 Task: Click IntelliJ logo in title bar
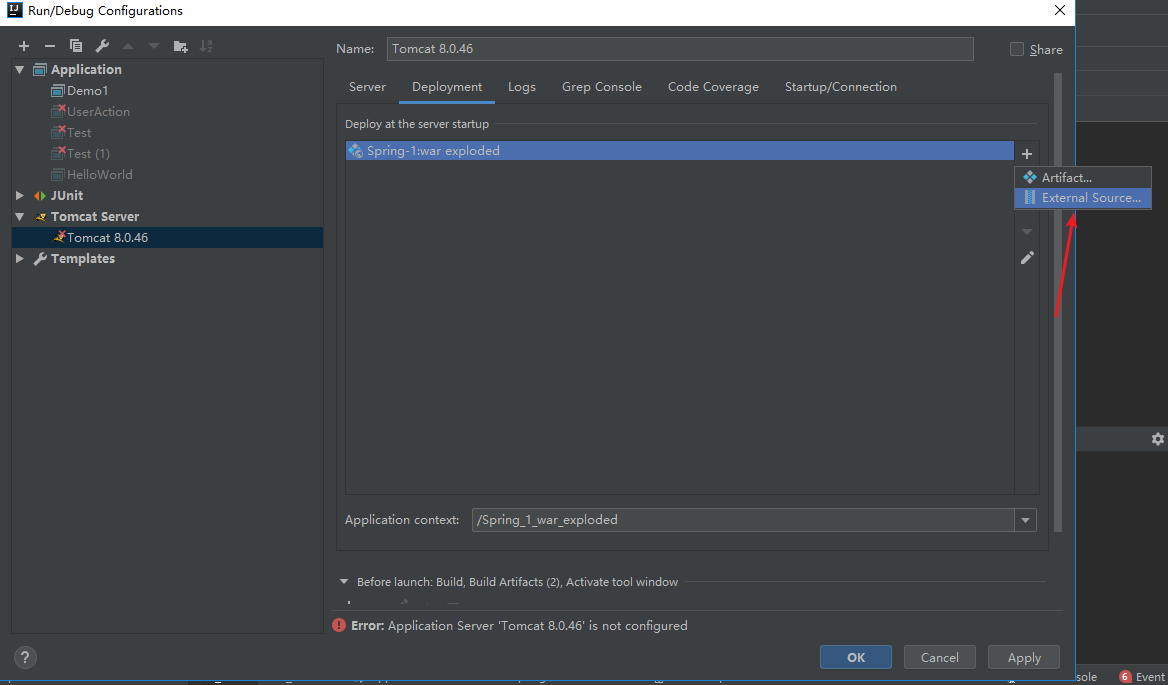[13, 10]
